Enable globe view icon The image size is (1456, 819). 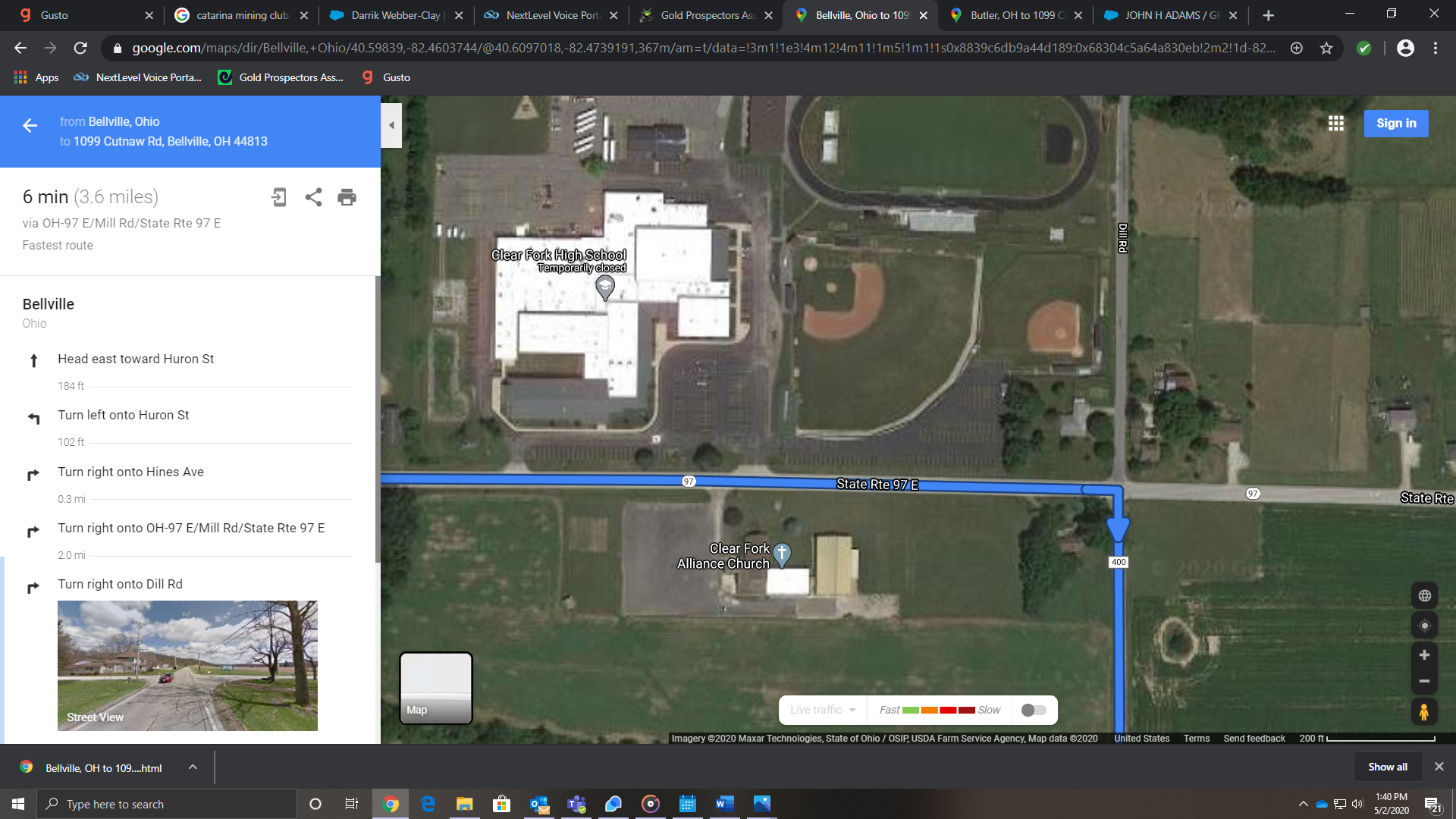pyautogui.click(x=1424, y=596)
